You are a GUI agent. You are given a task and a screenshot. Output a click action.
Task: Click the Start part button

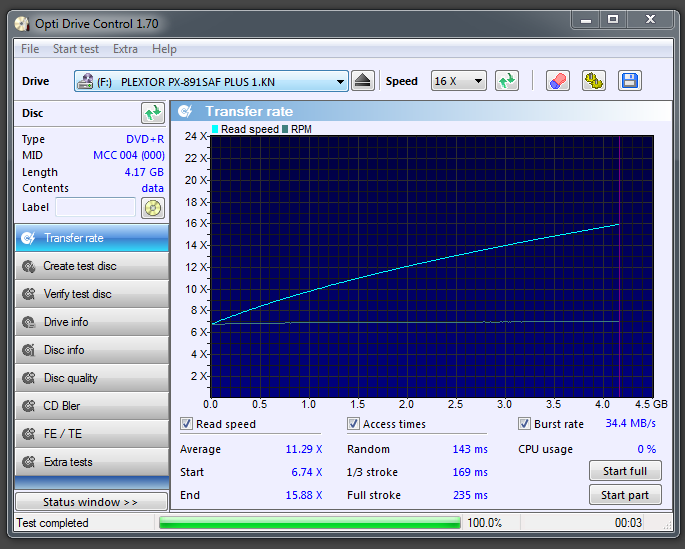coord(625,495)
